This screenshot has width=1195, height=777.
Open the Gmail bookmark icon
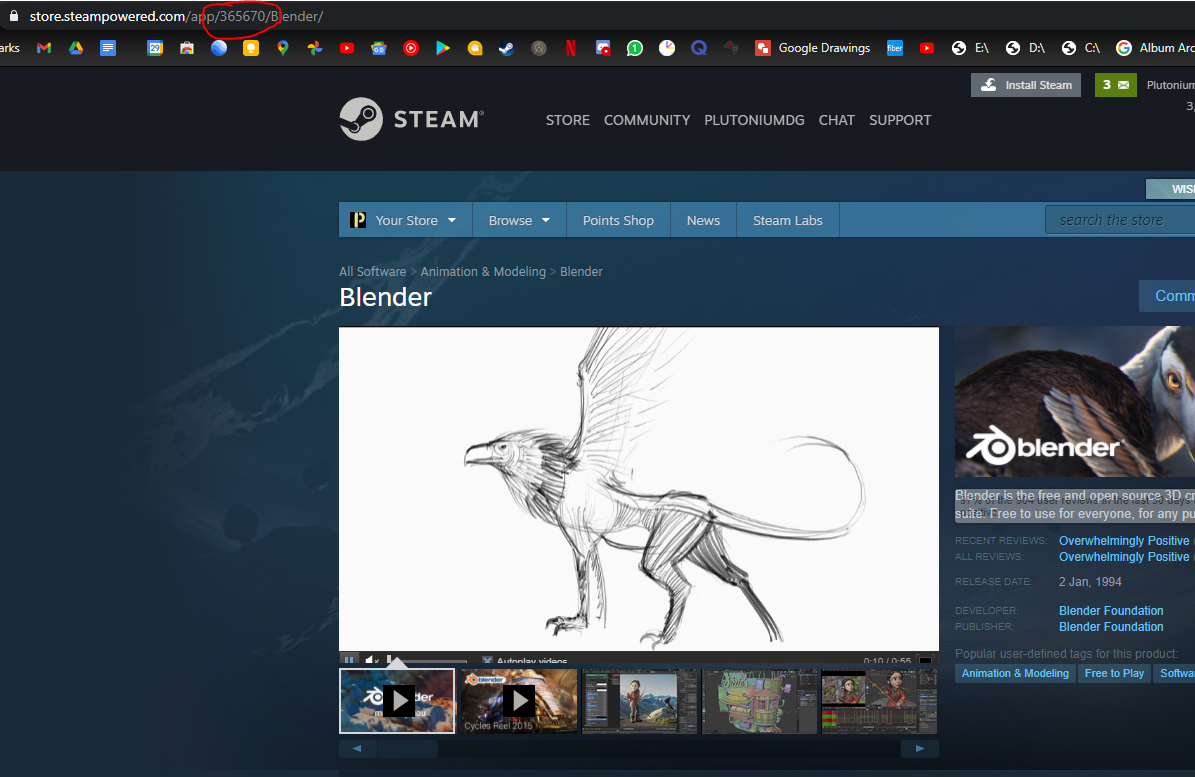(43, 48)
